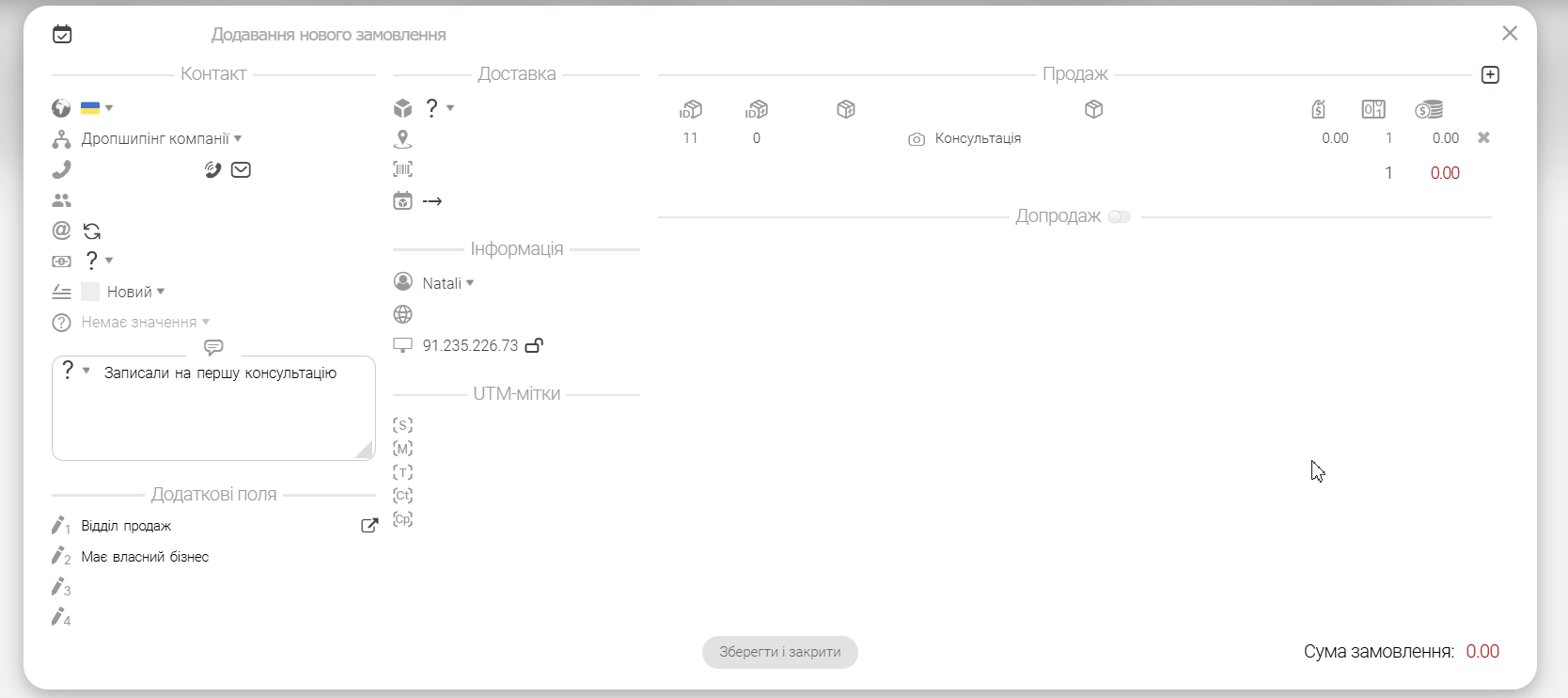The image size is (1568, 698).
Task: Click the additional field 3 pencil icon
Action: tap(61, 587)
